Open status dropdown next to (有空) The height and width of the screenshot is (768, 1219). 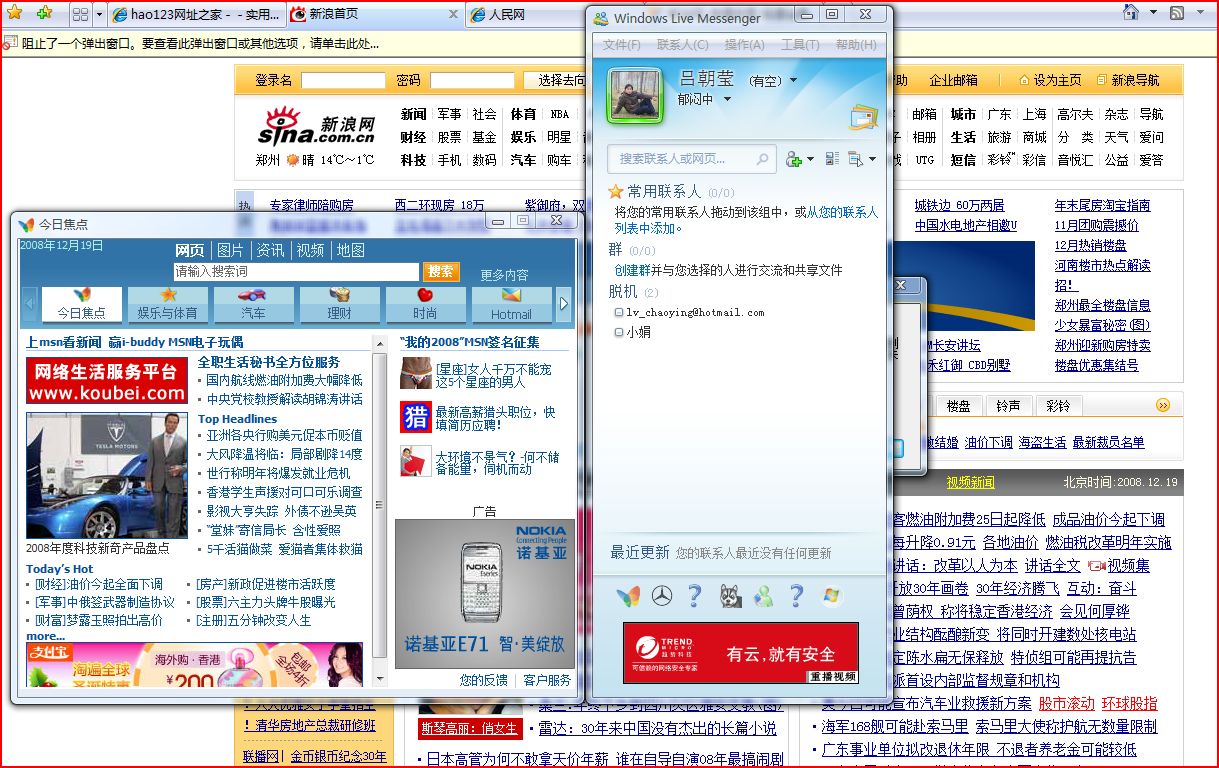(794, 81)
